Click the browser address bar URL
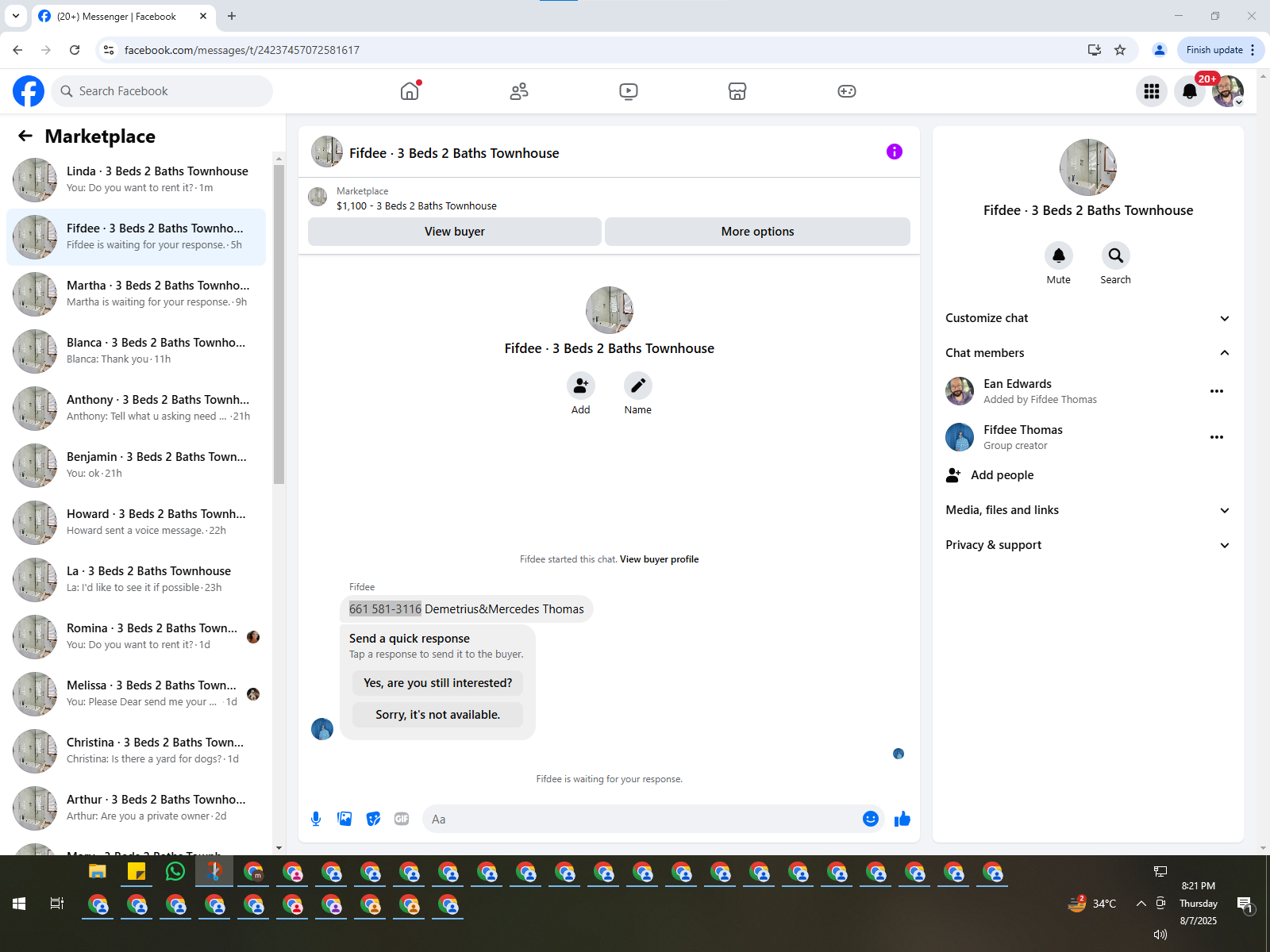Viewport: 1270px width, 952px height. [x=242, y=50]
